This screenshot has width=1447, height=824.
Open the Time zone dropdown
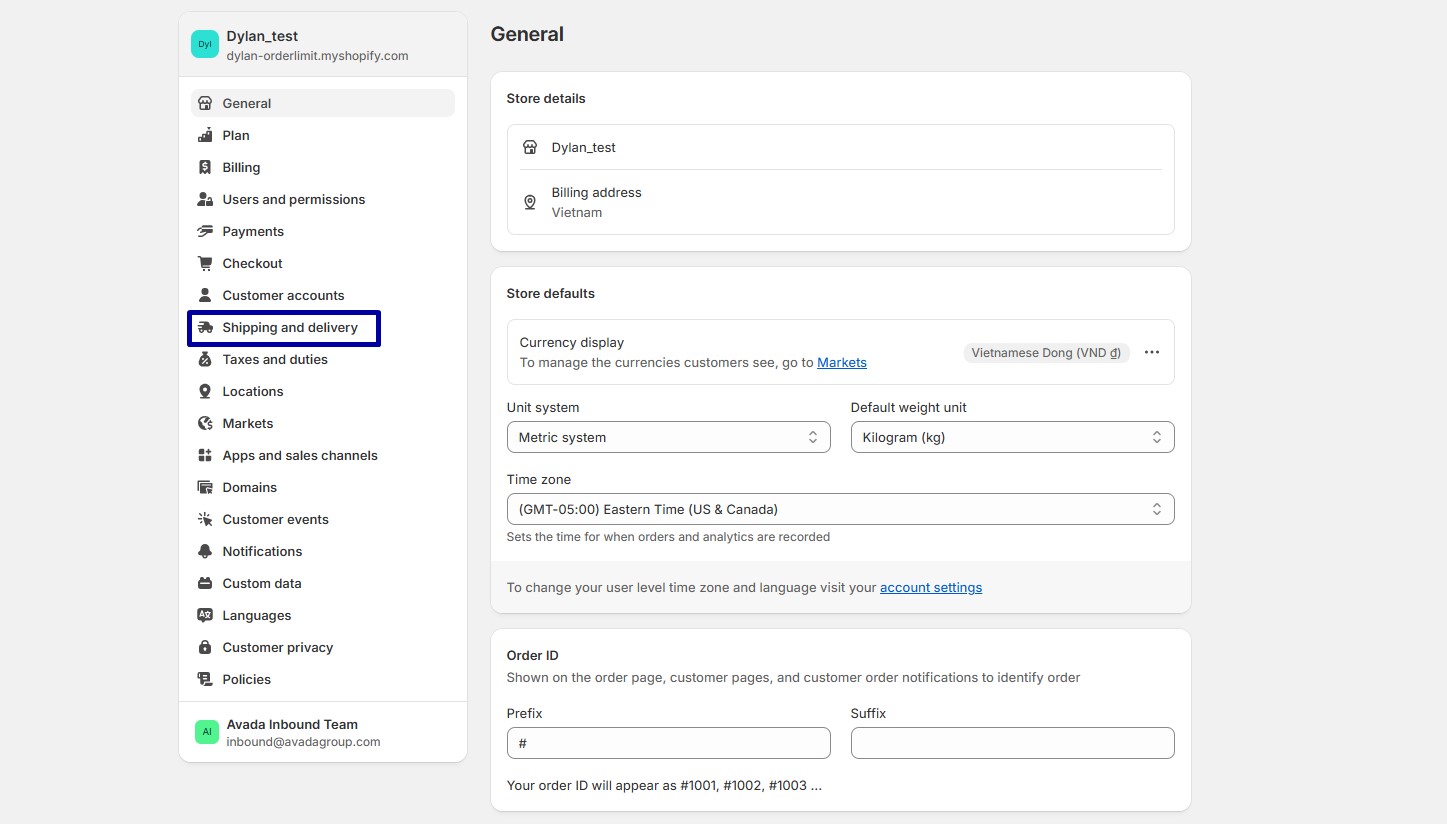pyautogui.click(x=840, y=509)
